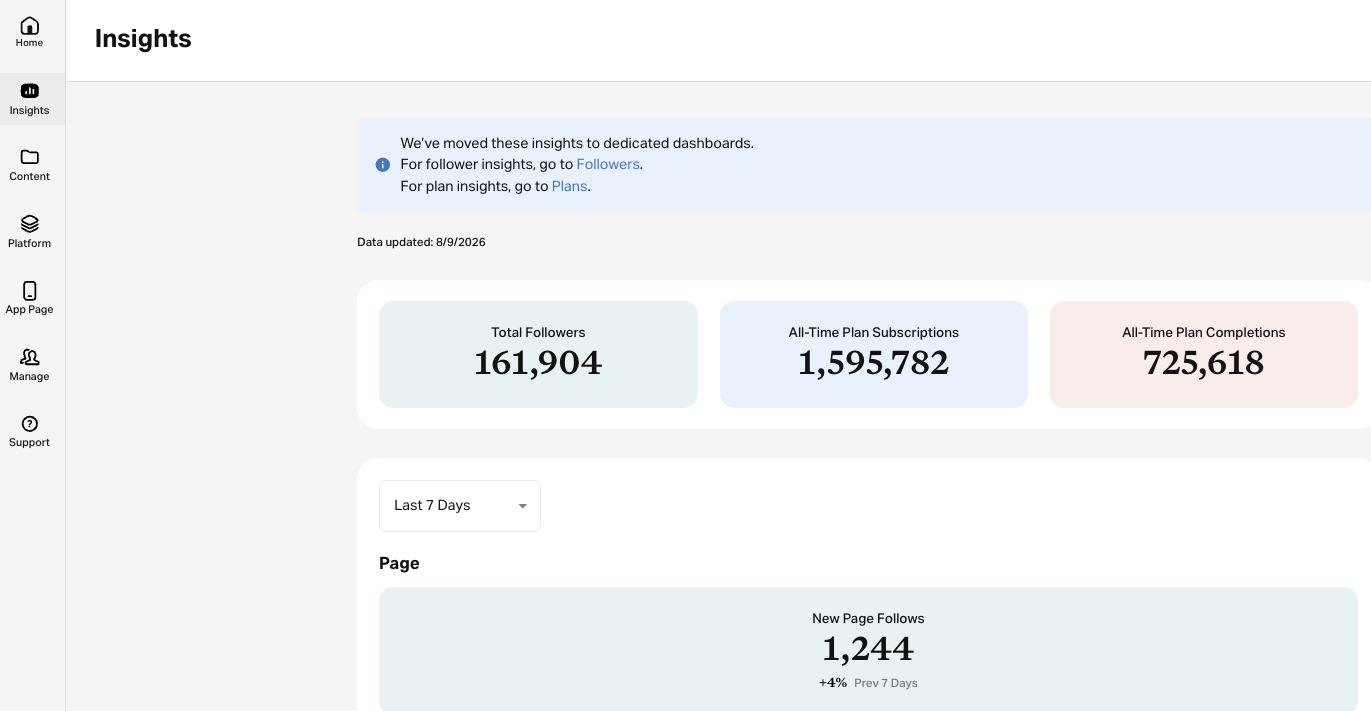Screen dimensions: 1371x711
Task: Click the Prev 7 Days label
Action: coord(886,683)
